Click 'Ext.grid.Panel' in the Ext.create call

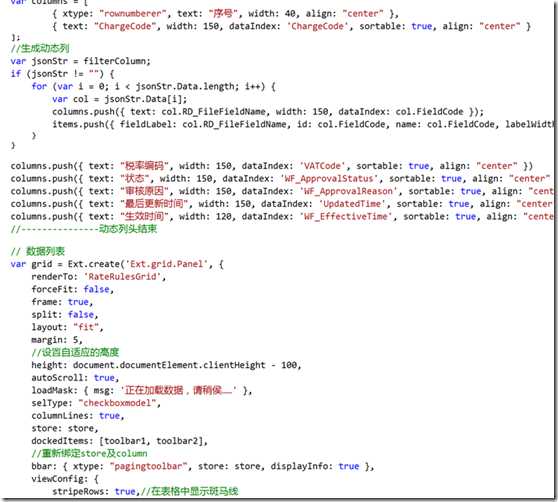167,264
